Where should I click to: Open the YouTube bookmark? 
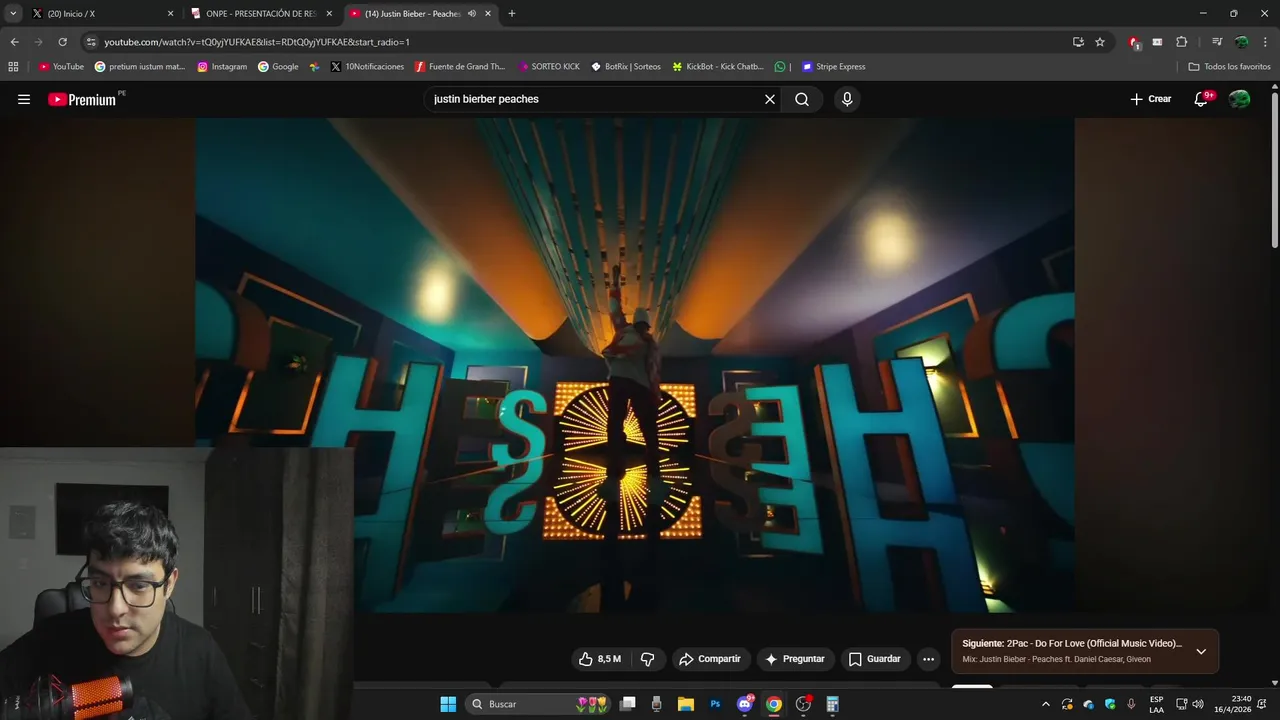(61, 67)
